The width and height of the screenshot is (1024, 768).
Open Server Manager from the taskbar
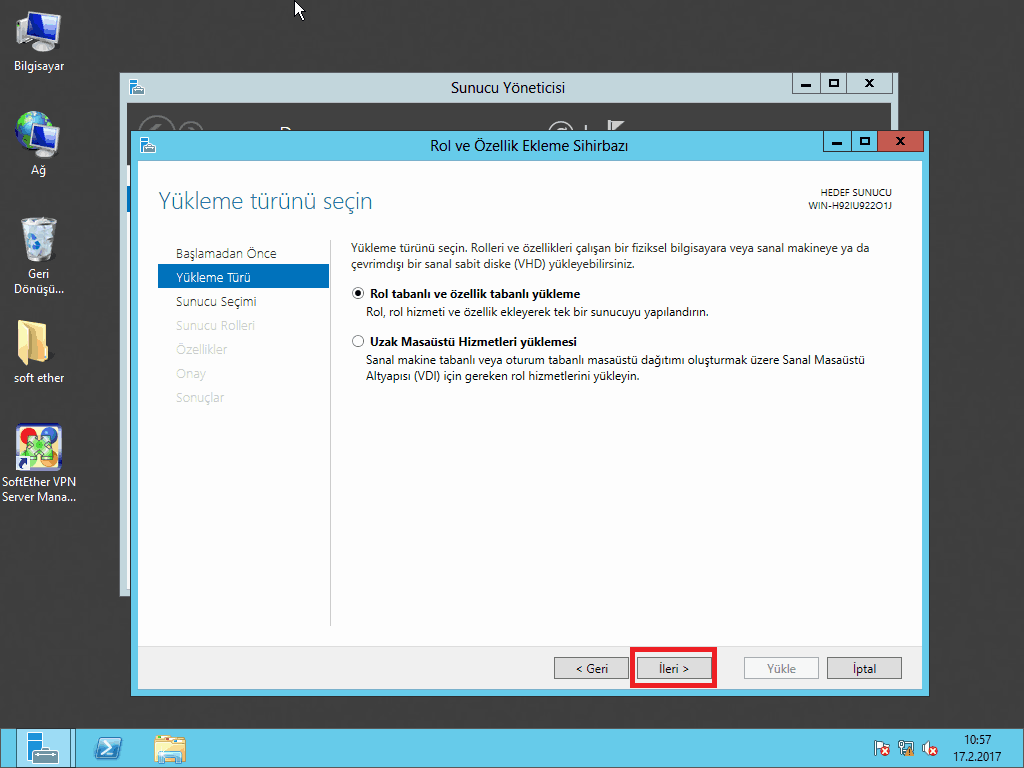point(43,748)
